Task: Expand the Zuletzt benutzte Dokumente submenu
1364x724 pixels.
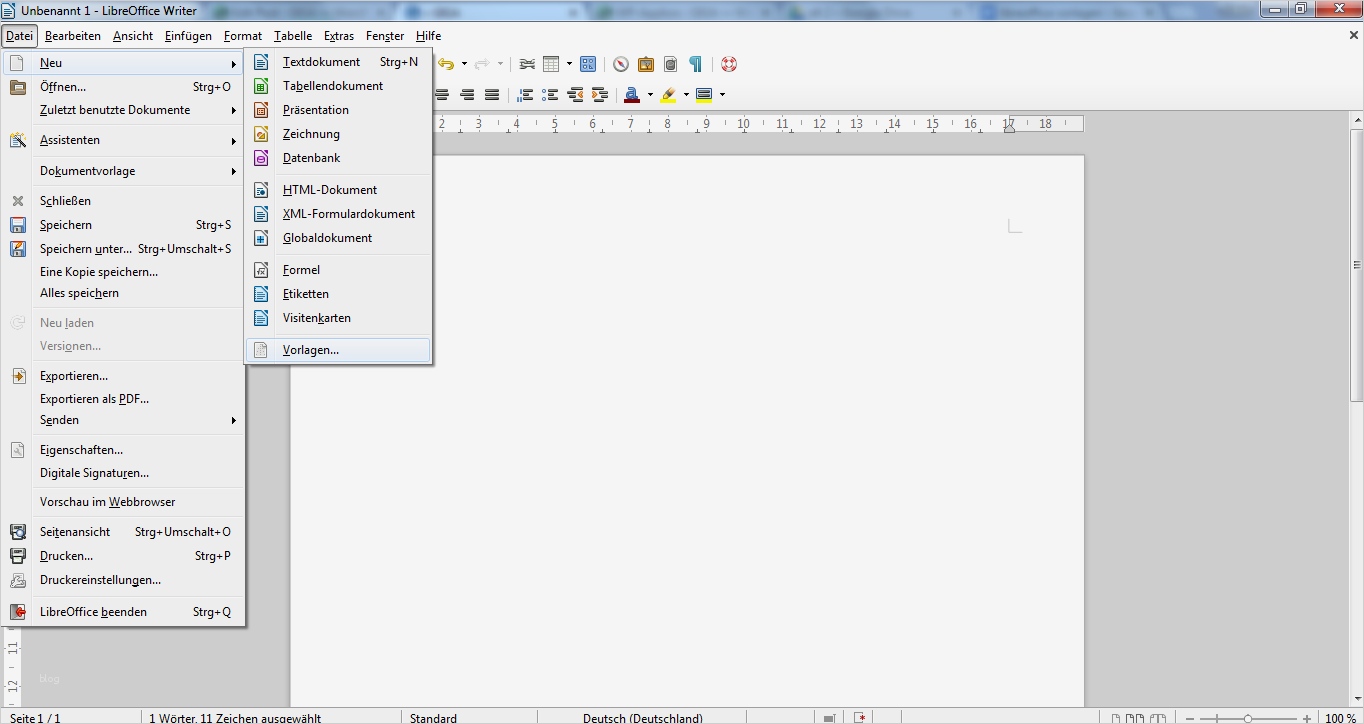Action: tap(123, 110)
